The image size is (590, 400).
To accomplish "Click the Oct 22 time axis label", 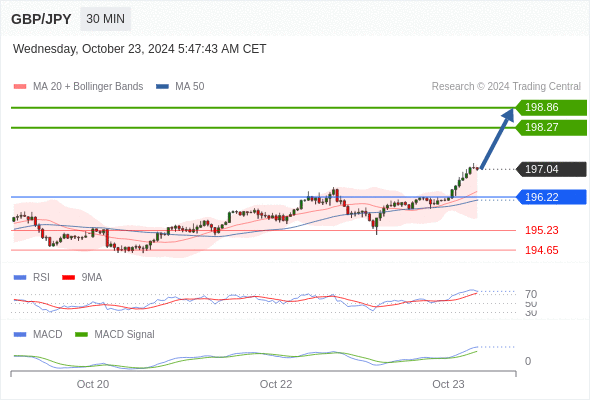I will tap(276, 384).
